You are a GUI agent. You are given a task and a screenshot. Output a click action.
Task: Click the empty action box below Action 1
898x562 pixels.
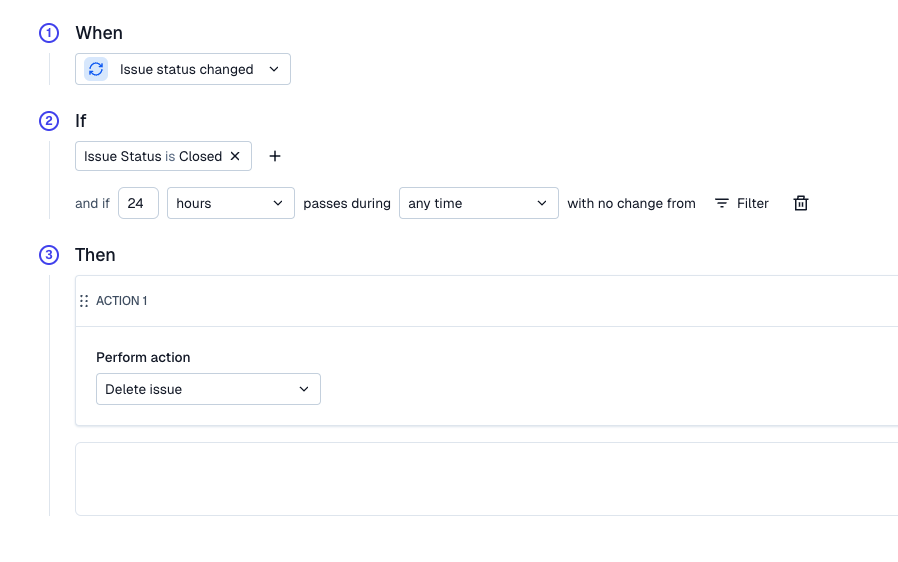486,479
